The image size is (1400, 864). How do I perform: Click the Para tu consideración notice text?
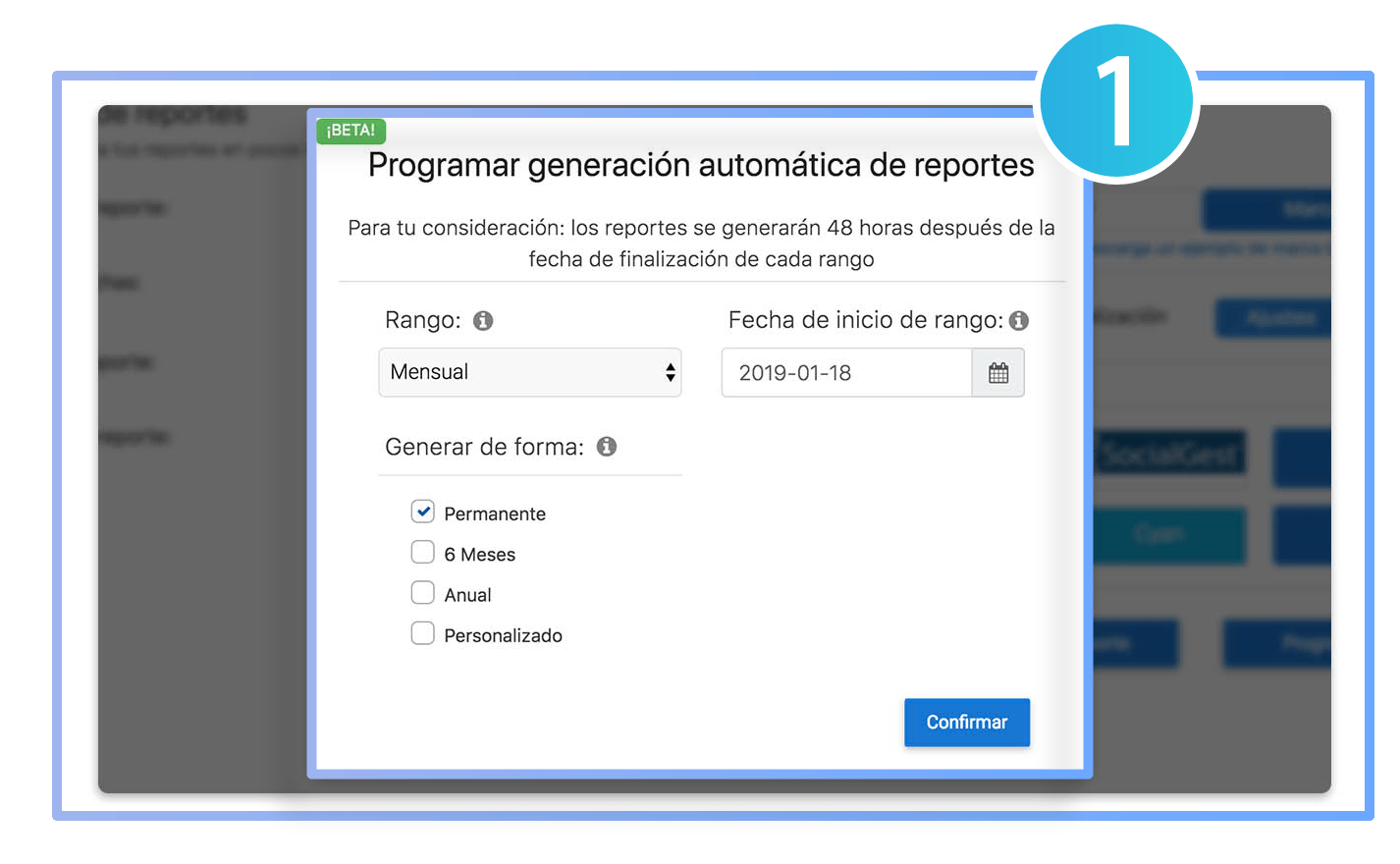point(701,243)
